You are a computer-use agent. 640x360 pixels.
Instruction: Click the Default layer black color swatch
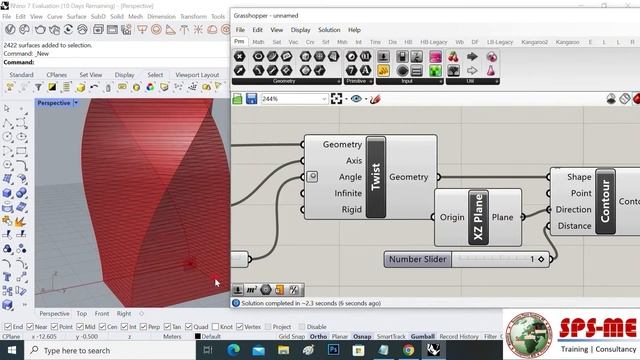[198, 336]
